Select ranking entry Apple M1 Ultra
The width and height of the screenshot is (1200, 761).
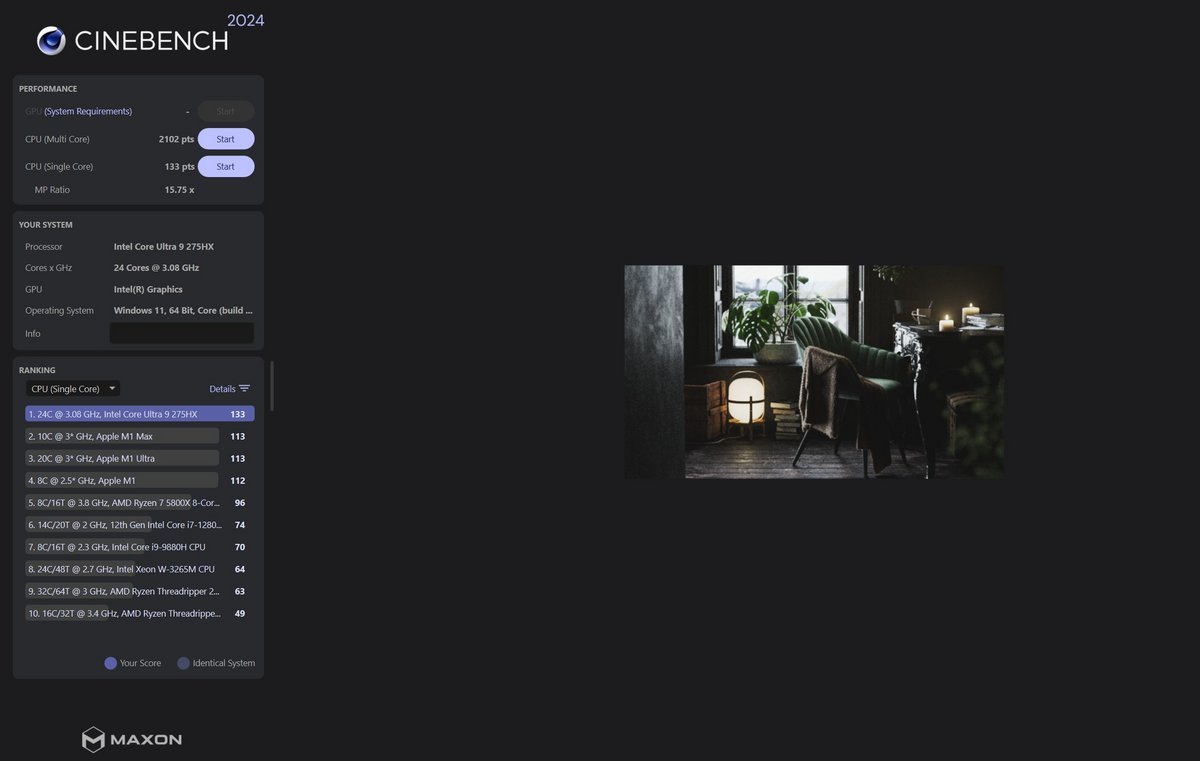point(139,458)
